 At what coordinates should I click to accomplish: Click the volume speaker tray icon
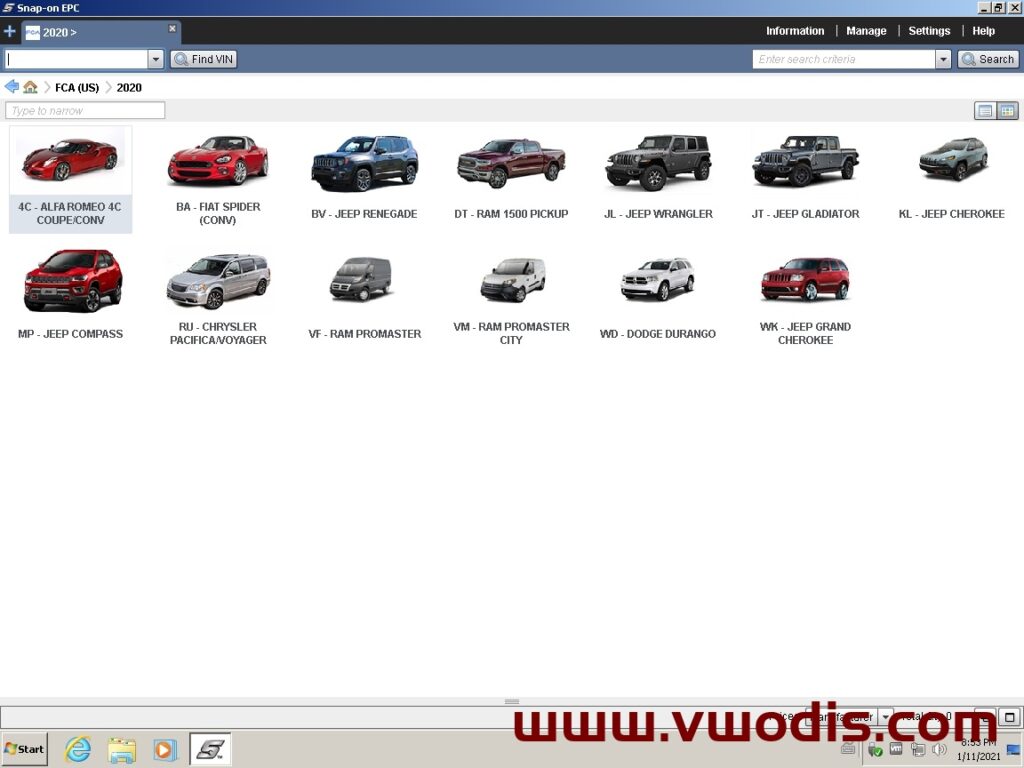(x=939, y=750)
